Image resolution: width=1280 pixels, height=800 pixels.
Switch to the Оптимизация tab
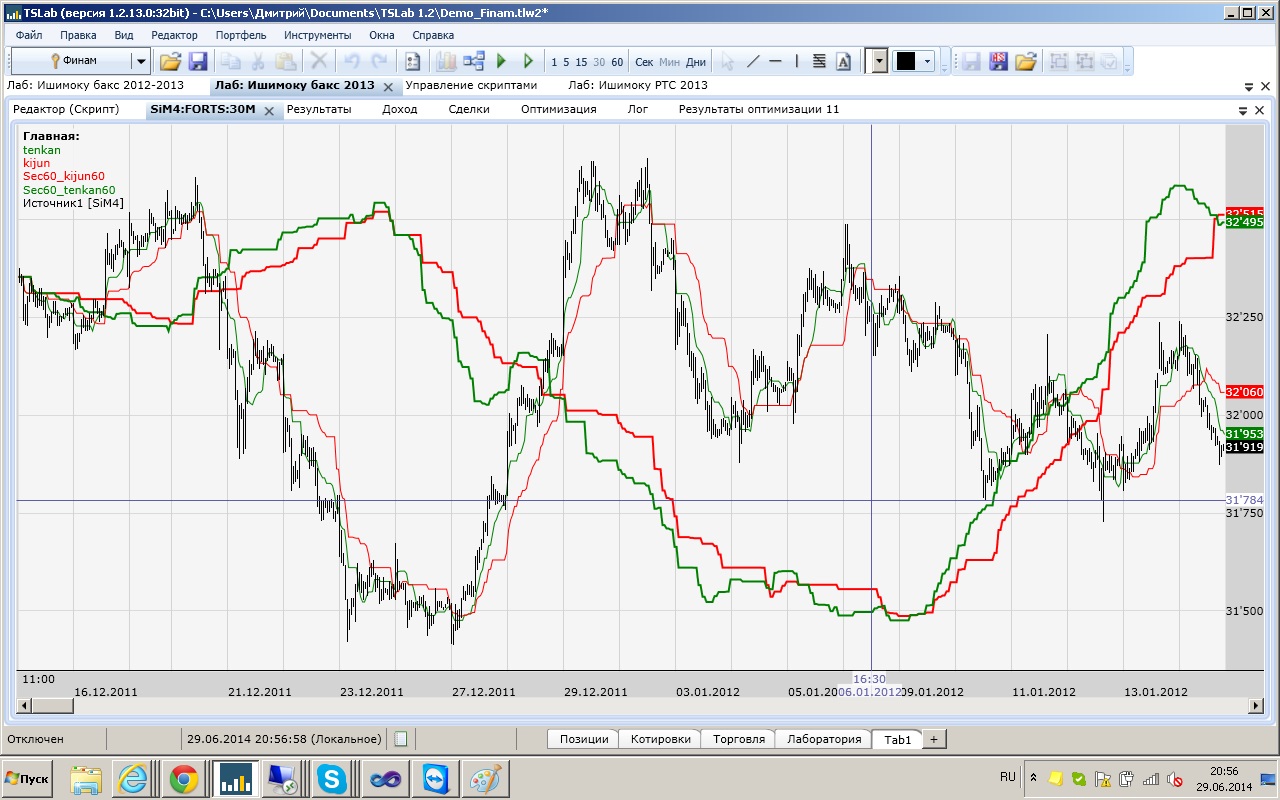(x=558, y=109)
